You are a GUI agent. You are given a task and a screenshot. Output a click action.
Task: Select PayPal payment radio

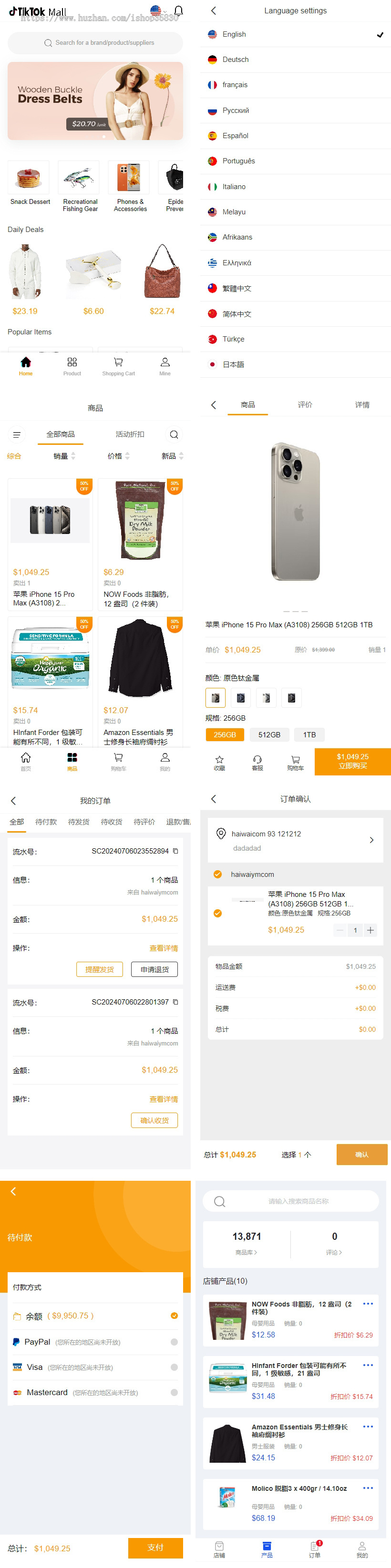pos(174,1342)
